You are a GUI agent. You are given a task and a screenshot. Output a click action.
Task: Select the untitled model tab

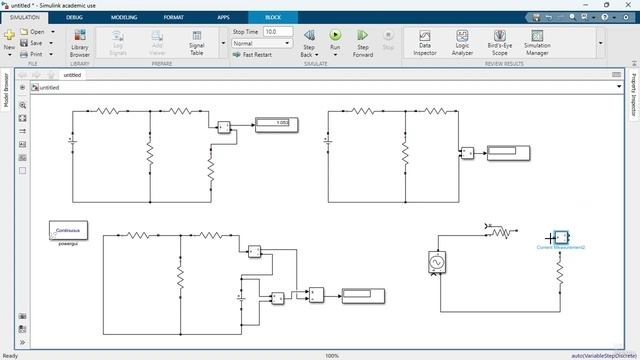coord(72,75)
